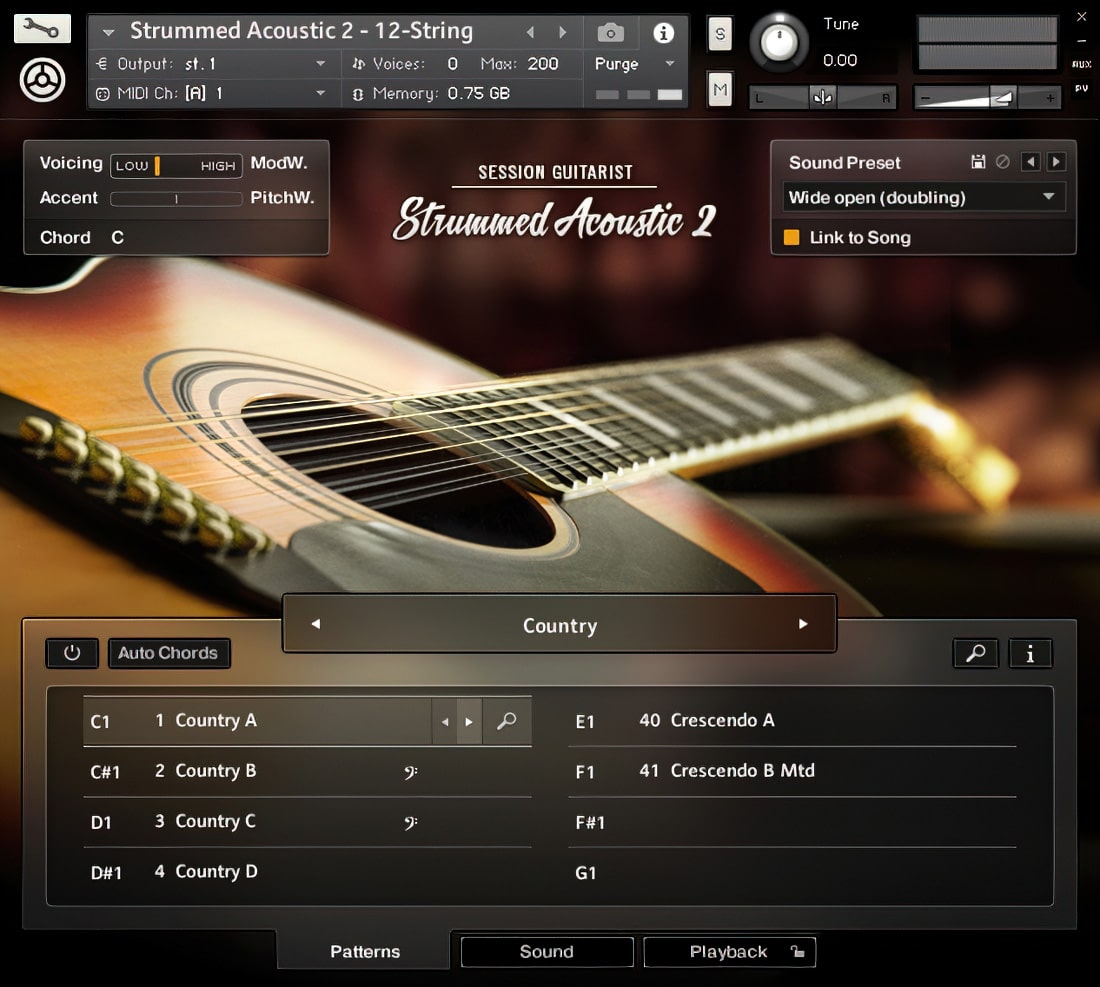
Task: Switch to the Sound tab
Action: [546, 951]
